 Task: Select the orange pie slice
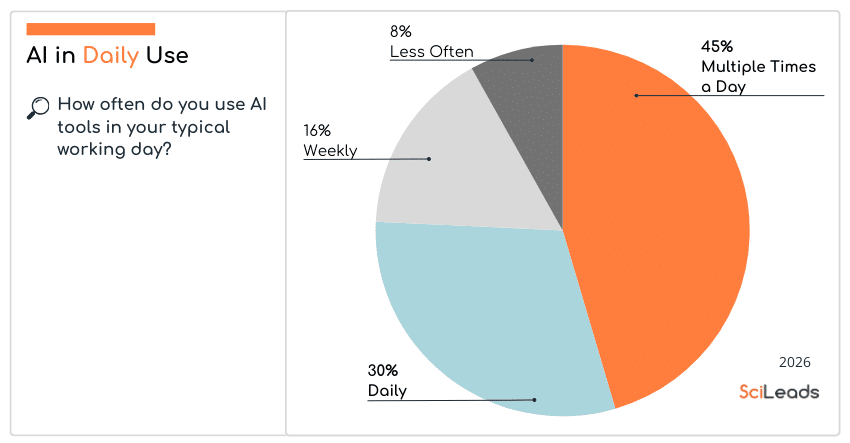tap(660, 230)
